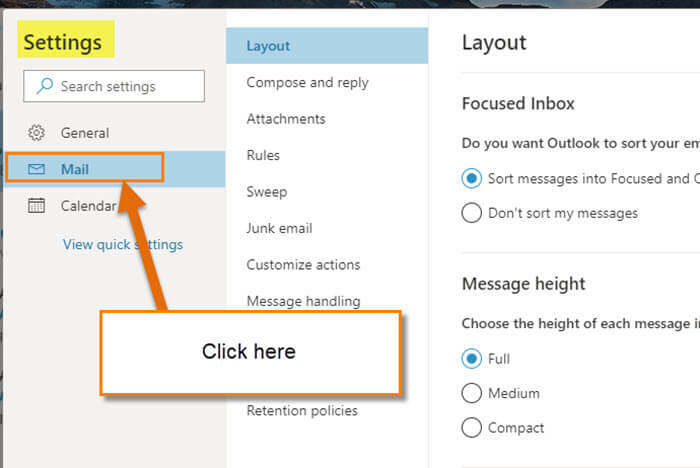This screenshot has width=700, height=468.
Task: Select Sort messages into Focused option
Action: [x=471, y=179]
